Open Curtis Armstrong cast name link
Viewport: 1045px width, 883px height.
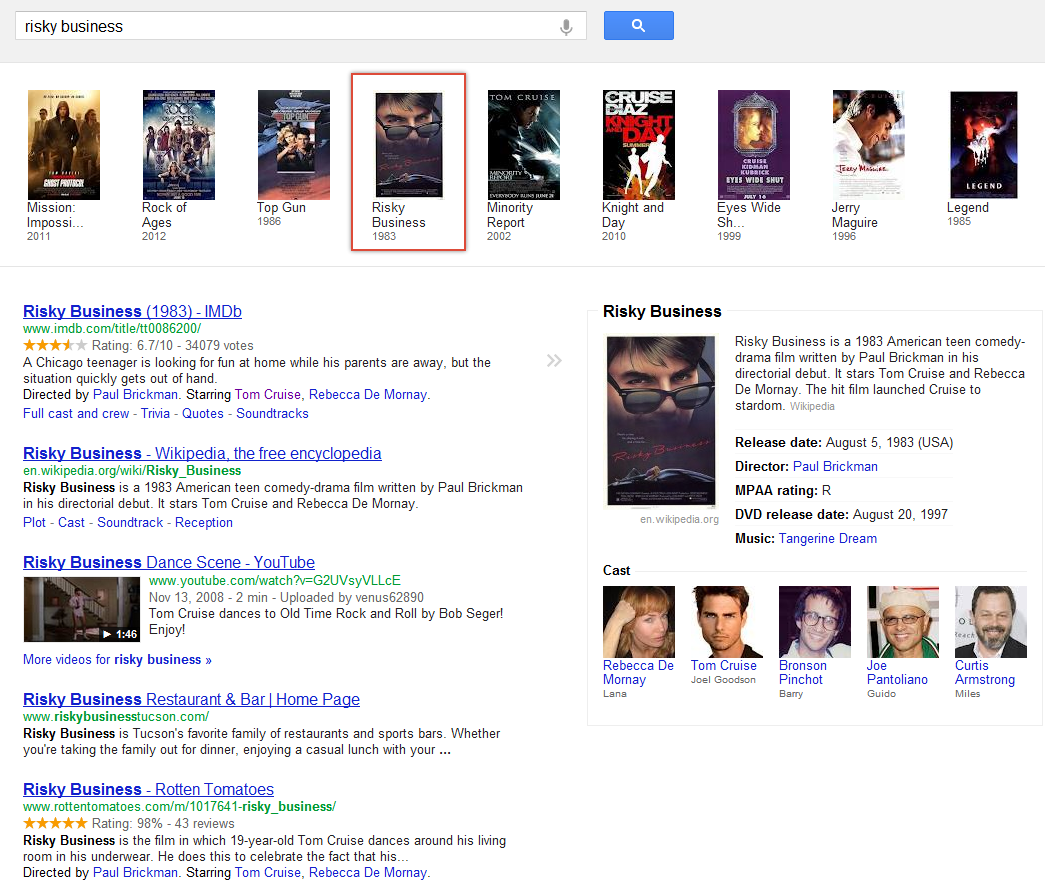point(984,672)
